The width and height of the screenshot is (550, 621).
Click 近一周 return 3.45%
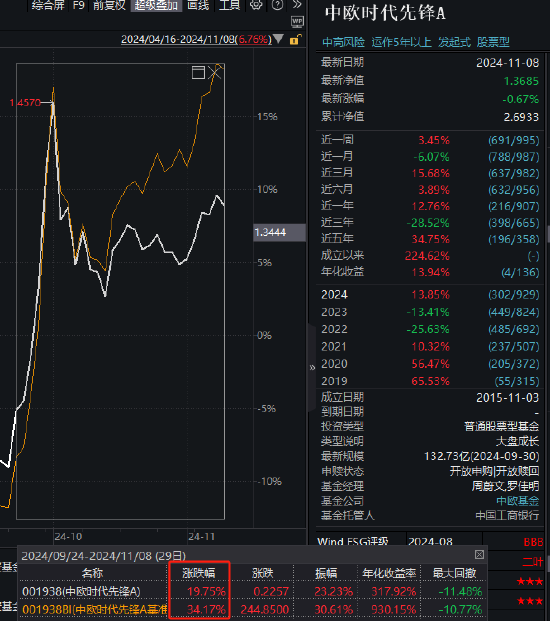(x=434, y=140)
